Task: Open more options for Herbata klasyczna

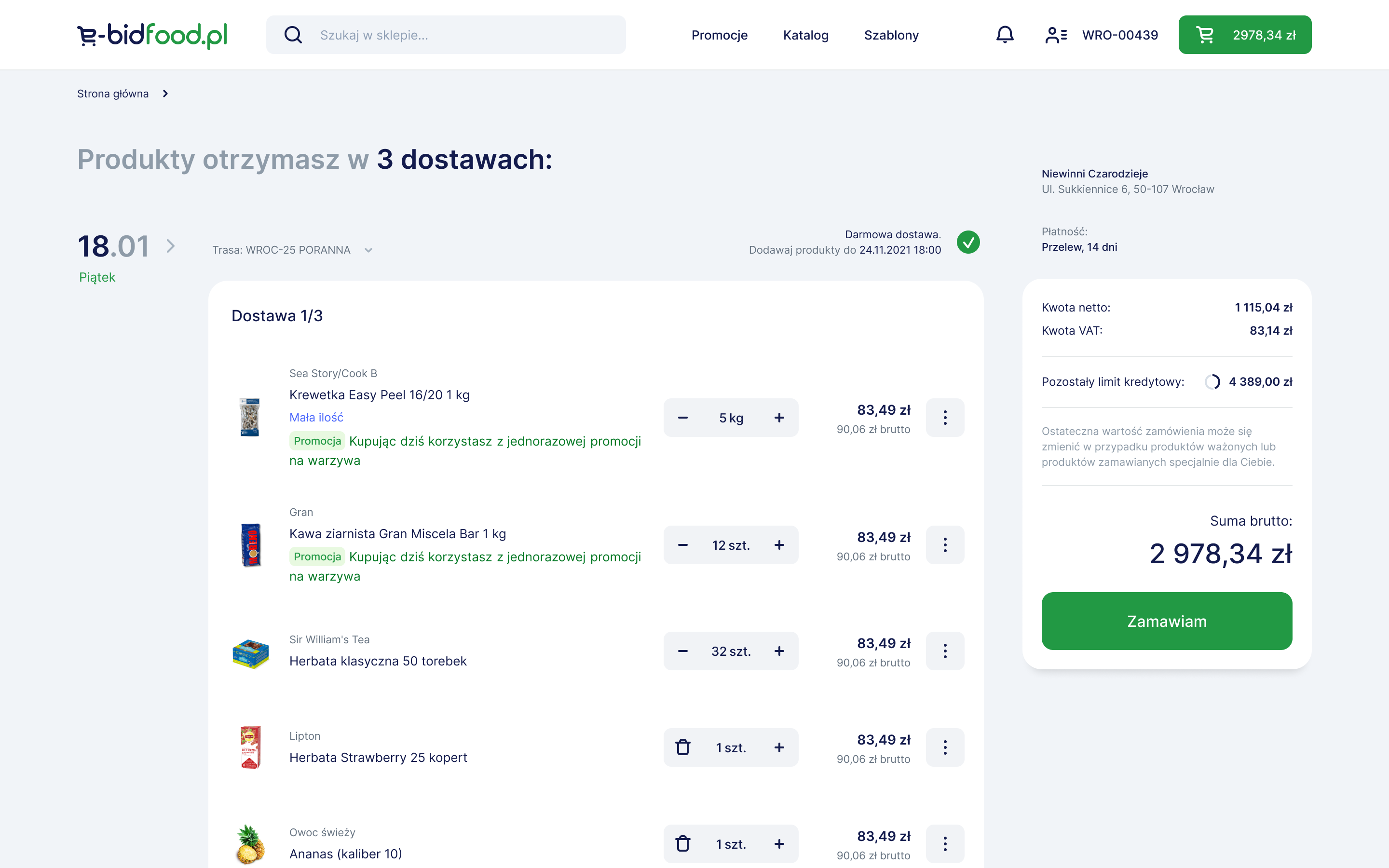Action: tap(945, 651)
